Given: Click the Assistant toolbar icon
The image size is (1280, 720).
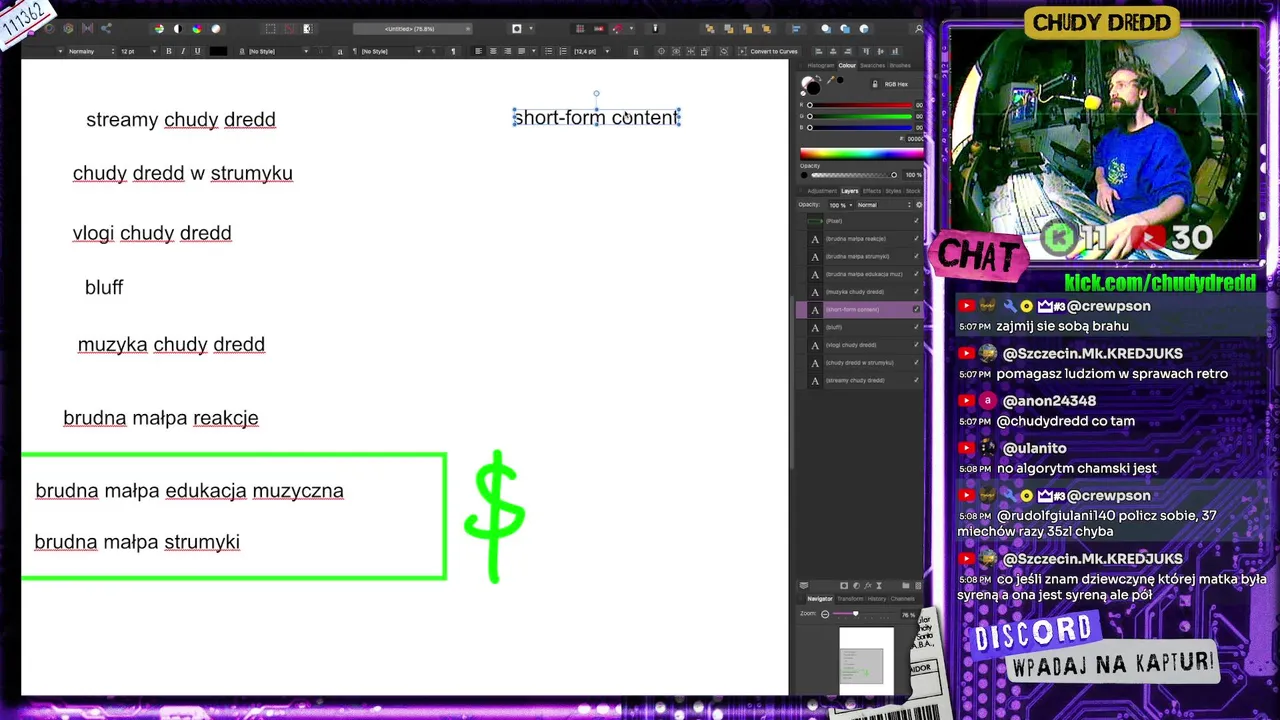Looking at the screenshot, I should (x=655, y=29).
